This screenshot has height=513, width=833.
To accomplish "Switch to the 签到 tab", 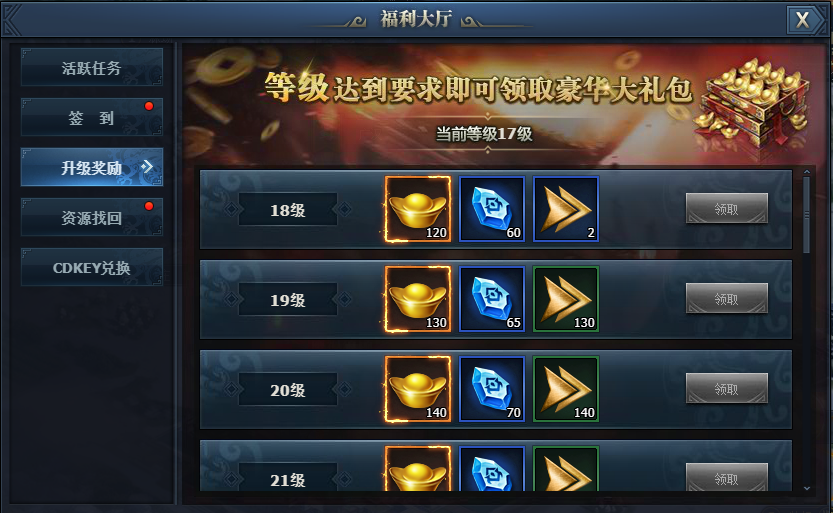I will [x=92, y=117].
